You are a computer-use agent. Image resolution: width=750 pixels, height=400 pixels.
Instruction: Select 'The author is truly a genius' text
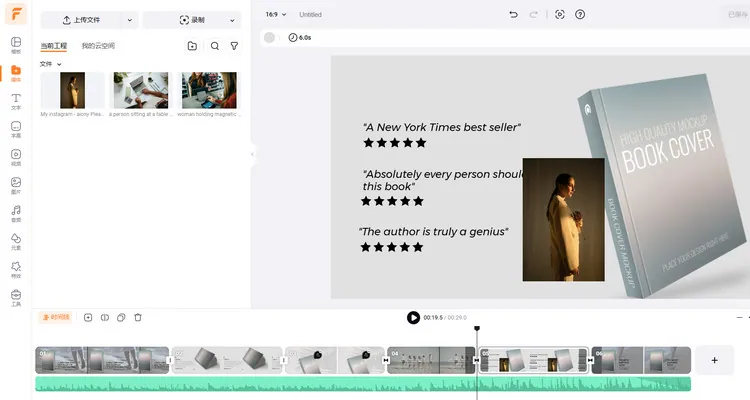pos(433,232)
